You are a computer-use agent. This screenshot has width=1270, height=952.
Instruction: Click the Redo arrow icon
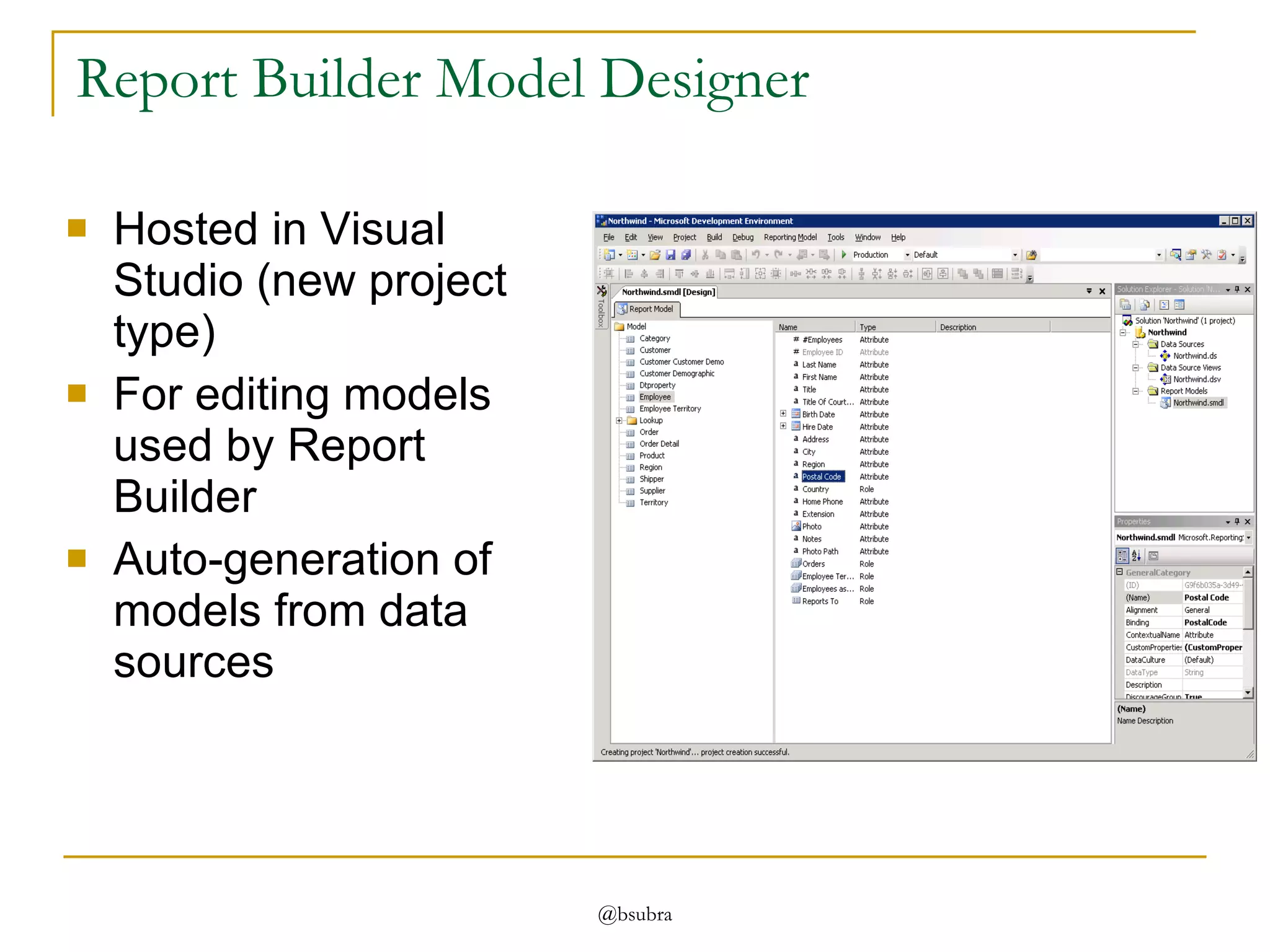coord(779,255)
